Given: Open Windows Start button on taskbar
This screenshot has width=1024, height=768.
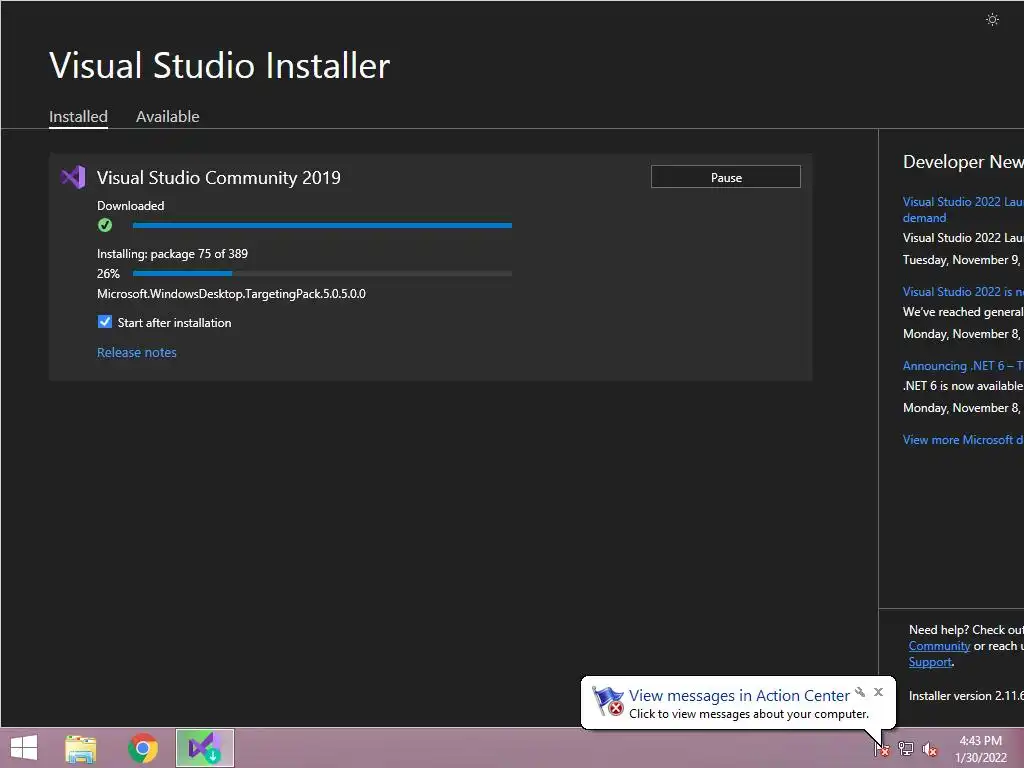Looking at the screenshot, I should click(24, 748).
